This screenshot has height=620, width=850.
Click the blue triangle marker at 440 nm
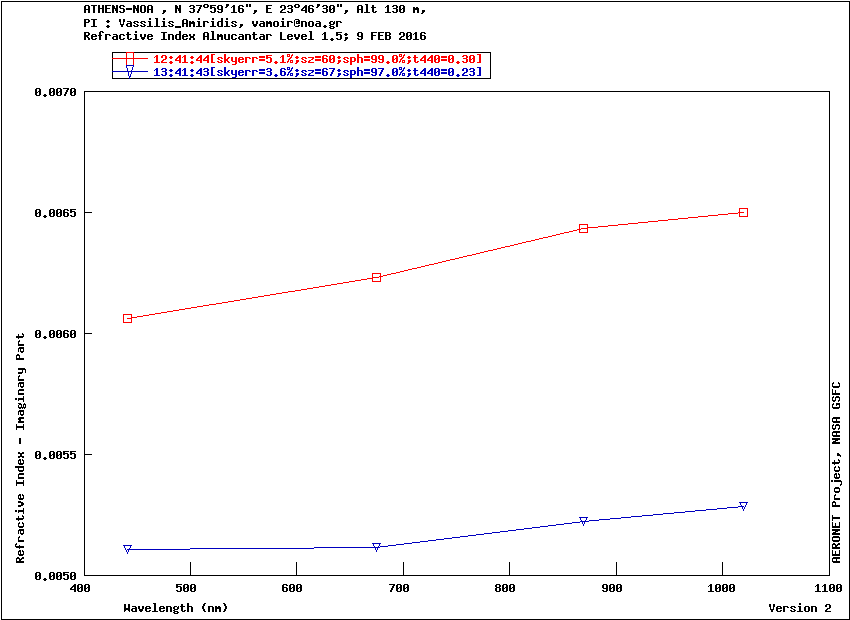pyautogui.click(x=127, y=549)
